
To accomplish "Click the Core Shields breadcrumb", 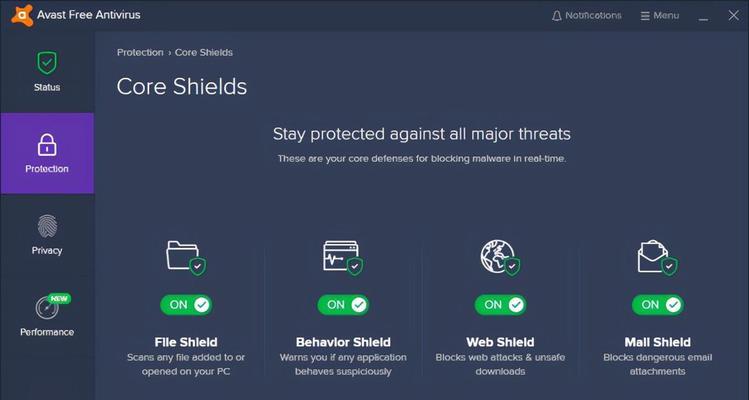I will point(204,53).
